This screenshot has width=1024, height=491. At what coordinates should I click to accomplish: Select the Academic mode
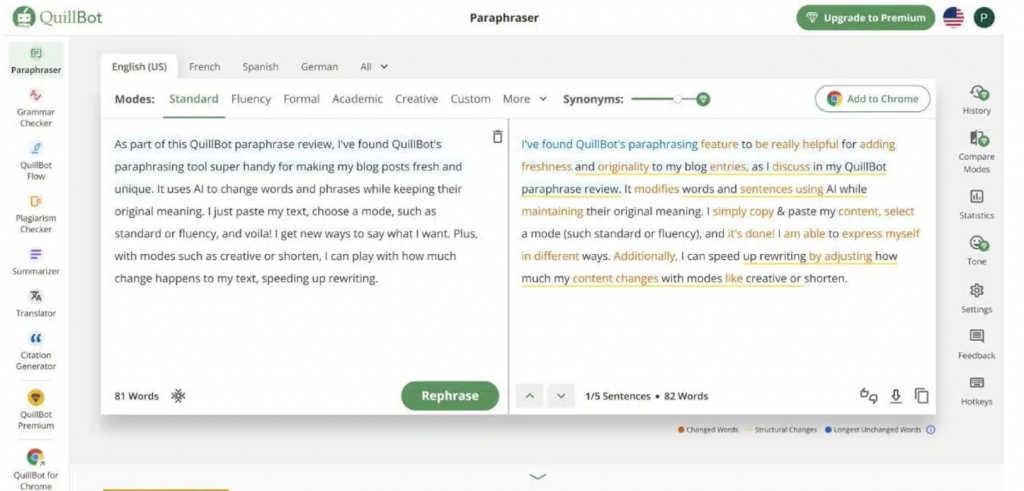357,99
